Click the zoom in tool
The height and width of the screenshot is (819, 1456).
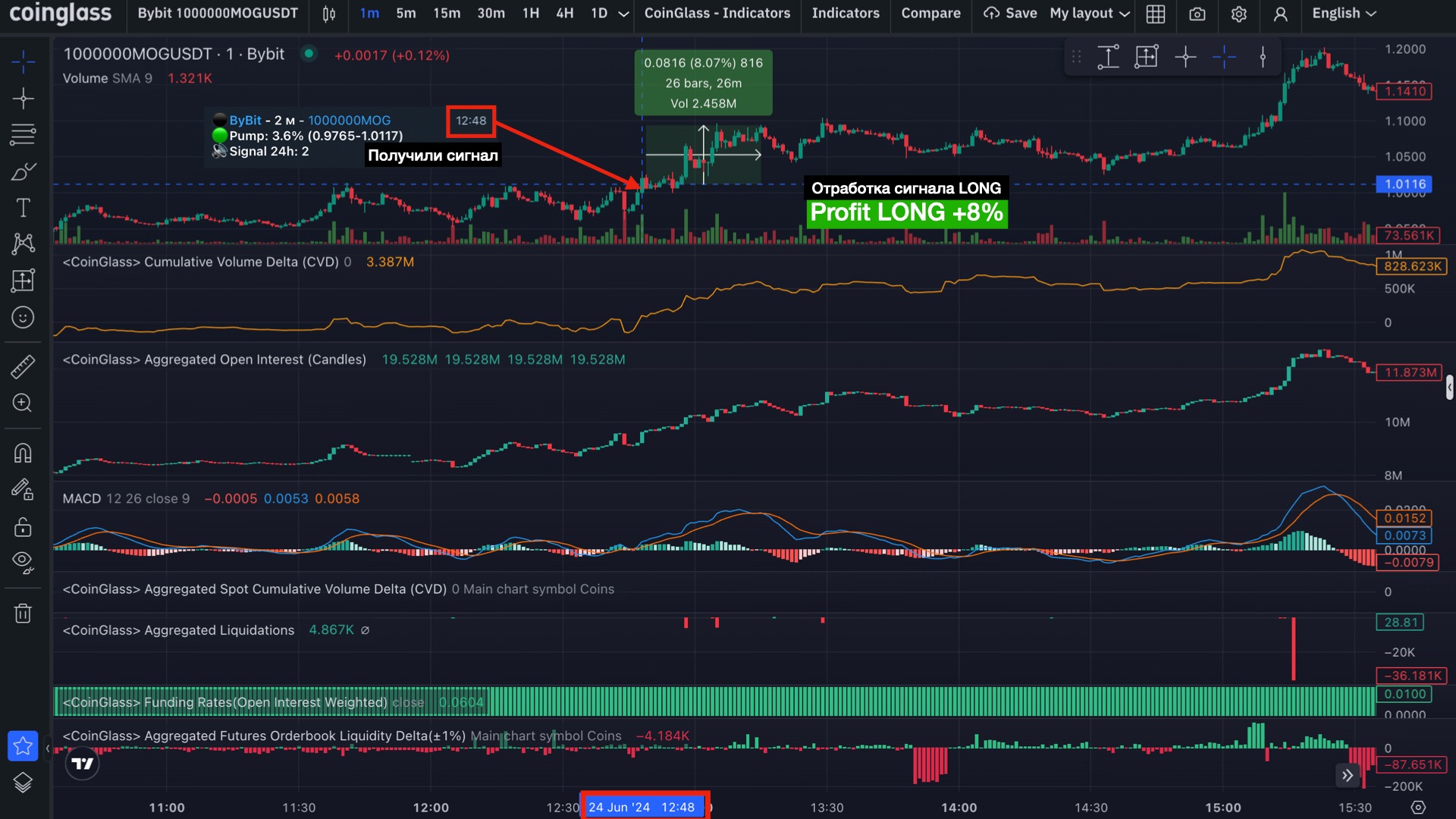23,403
